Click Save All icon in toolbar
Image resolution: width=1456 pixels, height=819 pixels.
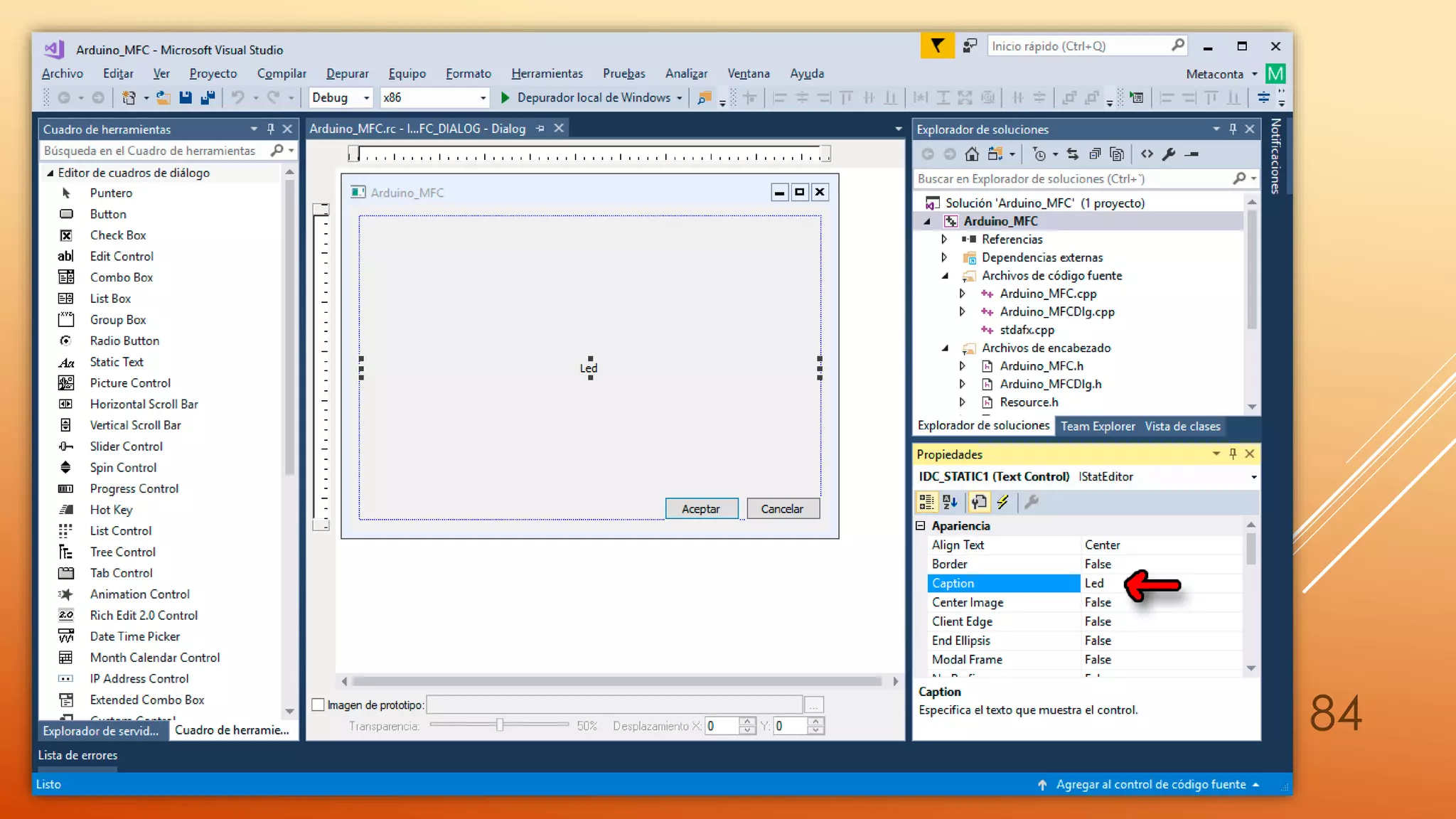tap(208, 97)
